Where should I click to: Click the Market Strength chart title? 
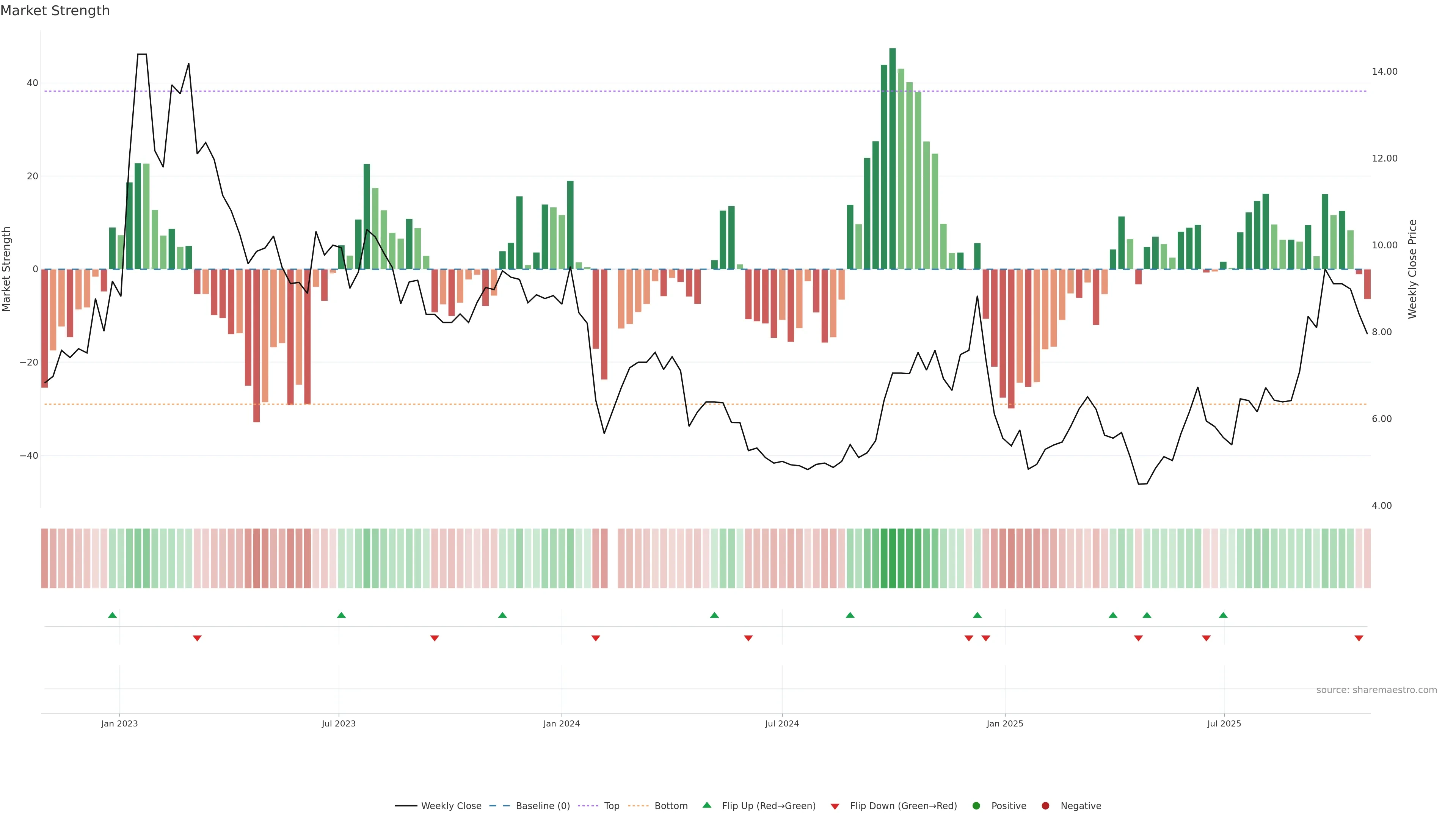pyautogui.click(x=55, y=11)
